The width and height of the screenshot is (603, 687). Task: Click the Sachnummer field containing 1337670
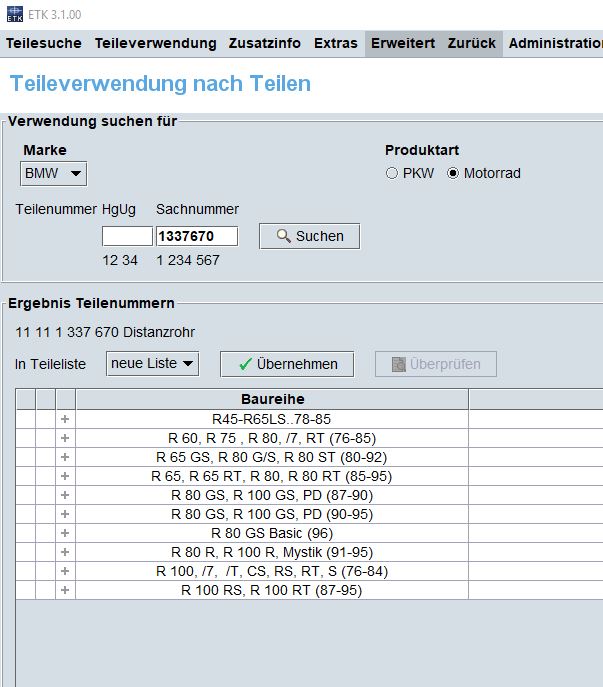coord(197,236)
